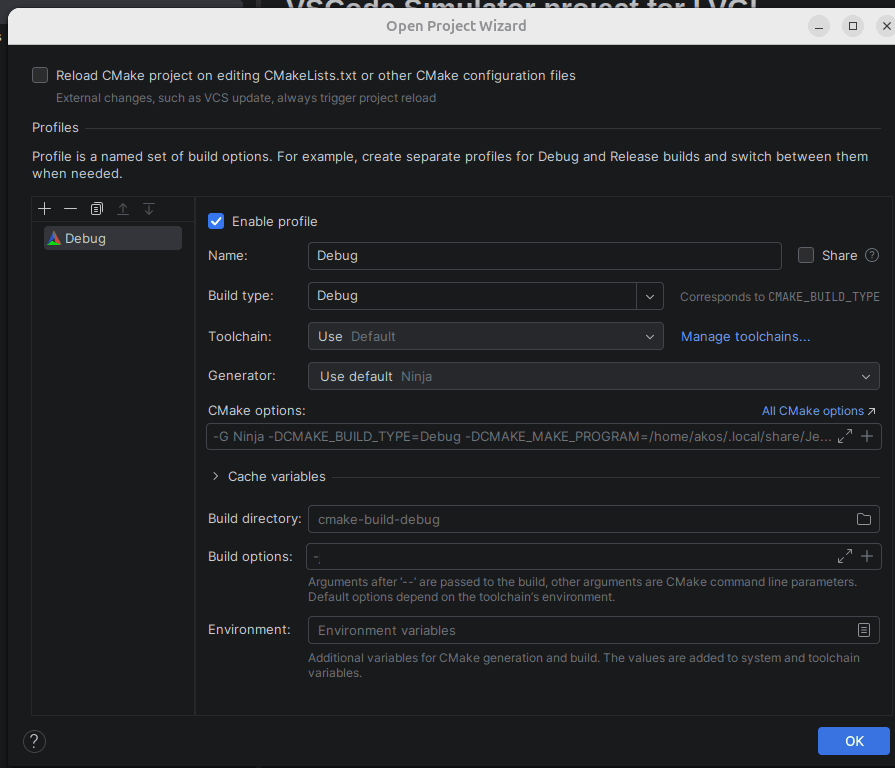Open the Generator dropdown
This screenshot has width=895, height=768.
pos(594,376)
